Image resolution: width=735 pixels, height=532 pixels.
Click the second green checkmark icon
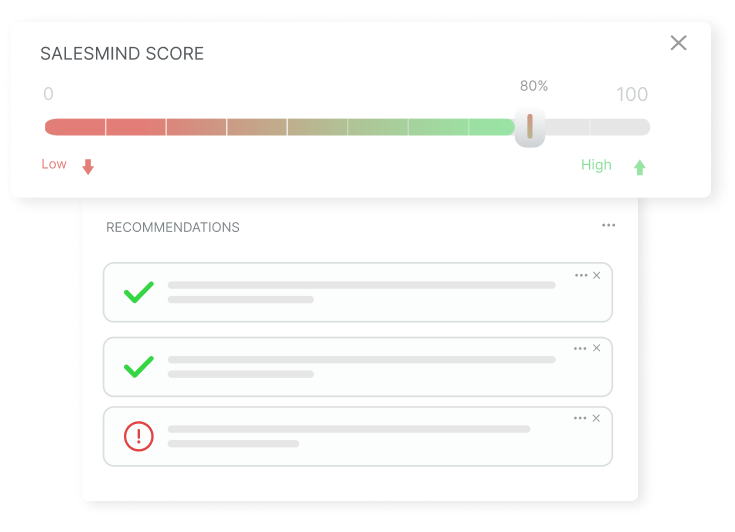pyautogui.click(x=139, y=367)
